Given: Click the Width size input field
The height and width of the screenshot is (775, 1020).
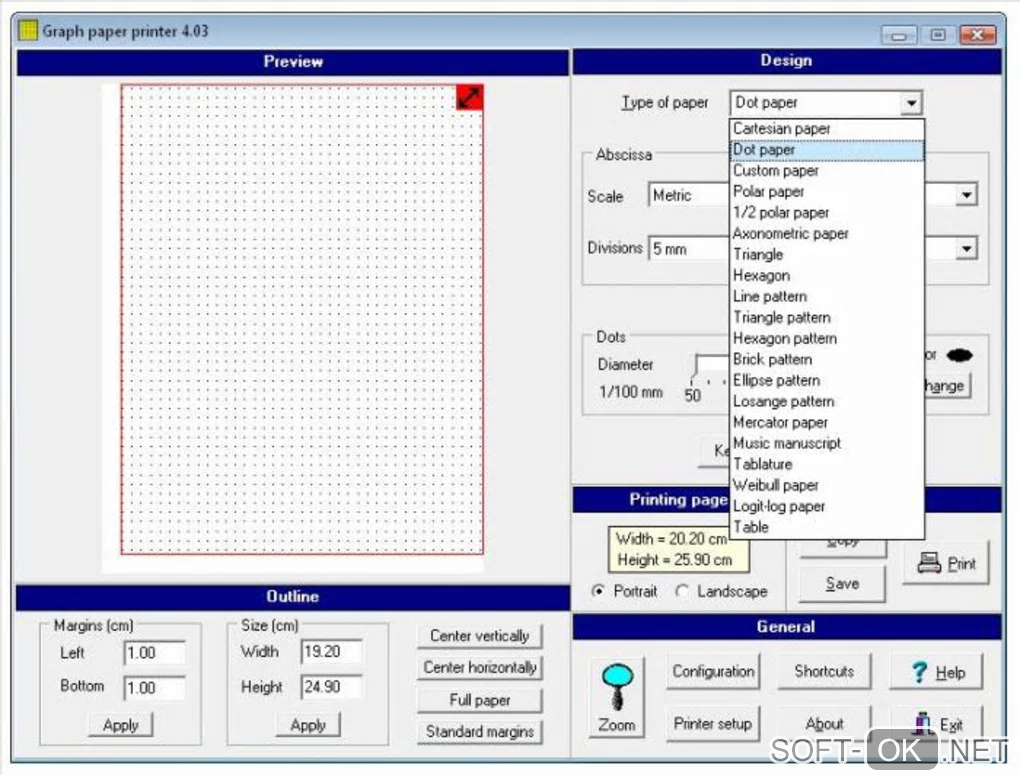Looking at the screenshot, I should tap(332, 652).
